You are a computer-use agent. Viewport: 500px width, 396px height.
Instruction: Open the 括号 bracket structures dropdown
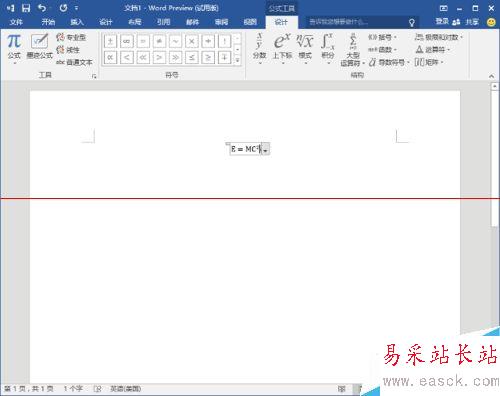[x=383, y=37]
